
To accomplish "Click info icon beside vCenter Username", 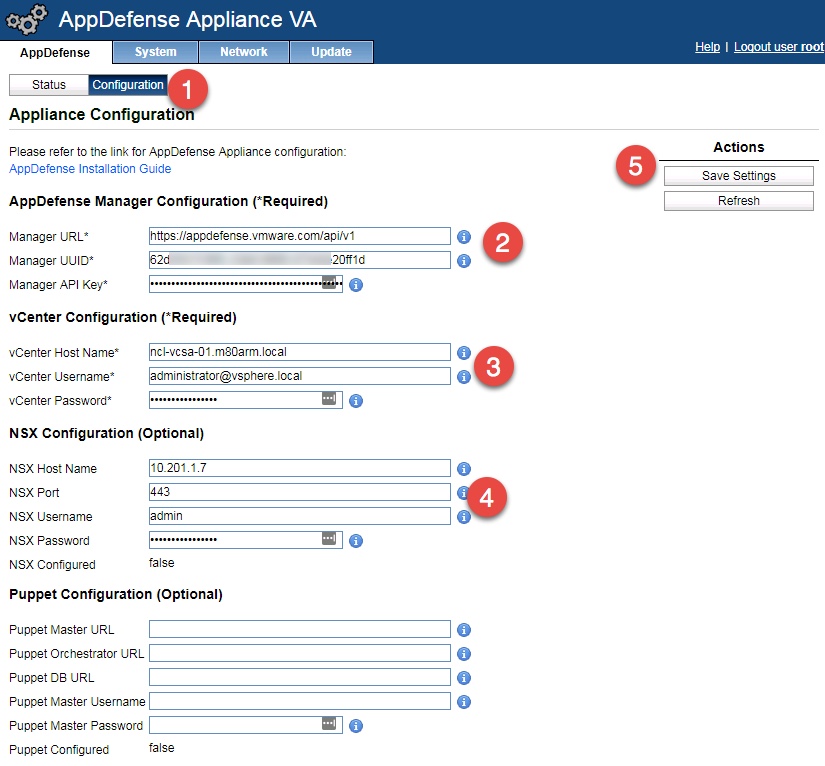I will (463, 377).
